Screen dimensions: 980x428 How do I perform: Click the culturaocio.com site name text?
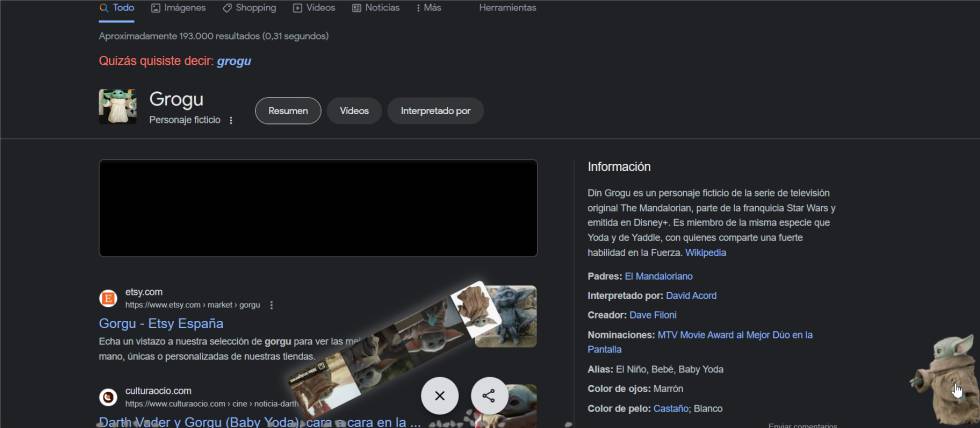click(x=158, y=391)
